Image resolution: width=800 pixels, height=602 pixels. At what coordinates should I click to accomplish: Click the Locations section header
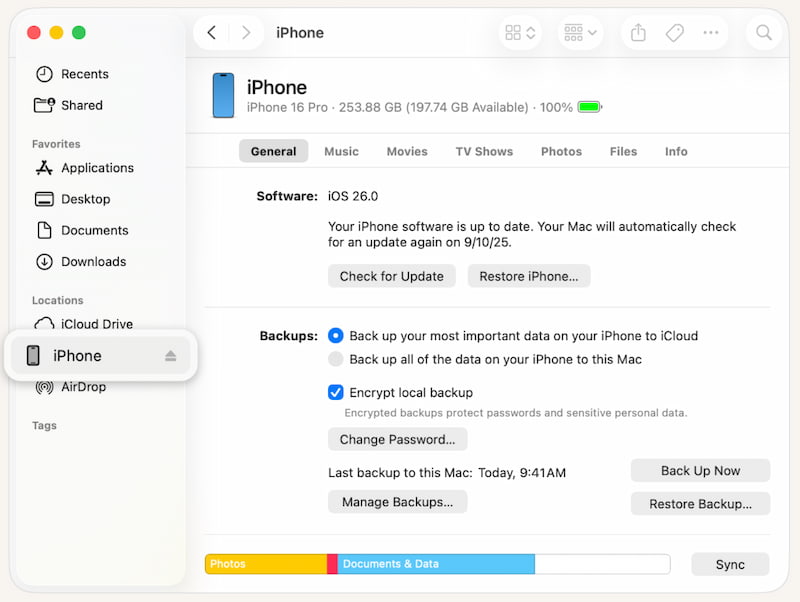point(58,300)
